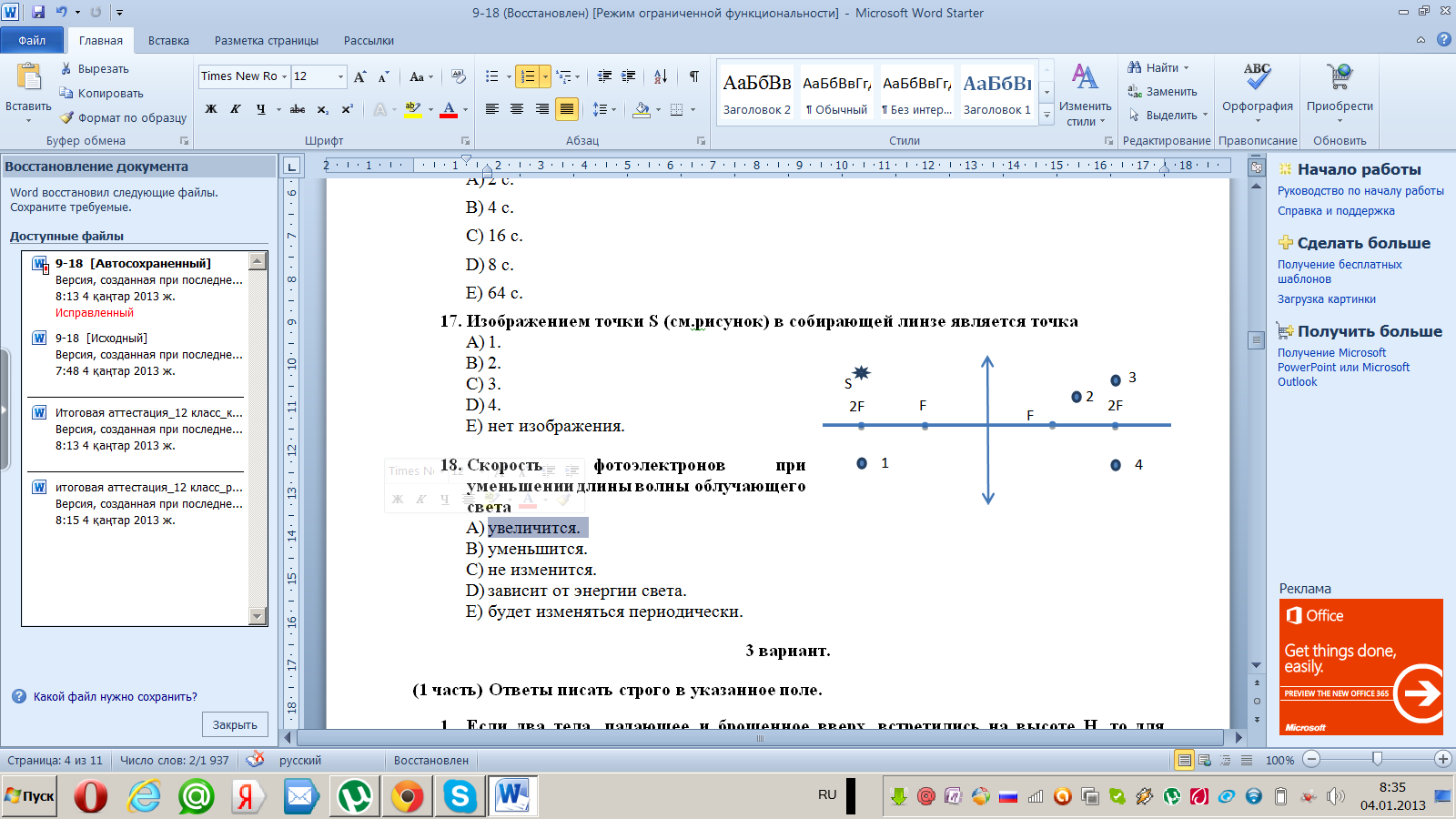Toggle italic formatting (К)
The image size is (1456, 819).
236,109
